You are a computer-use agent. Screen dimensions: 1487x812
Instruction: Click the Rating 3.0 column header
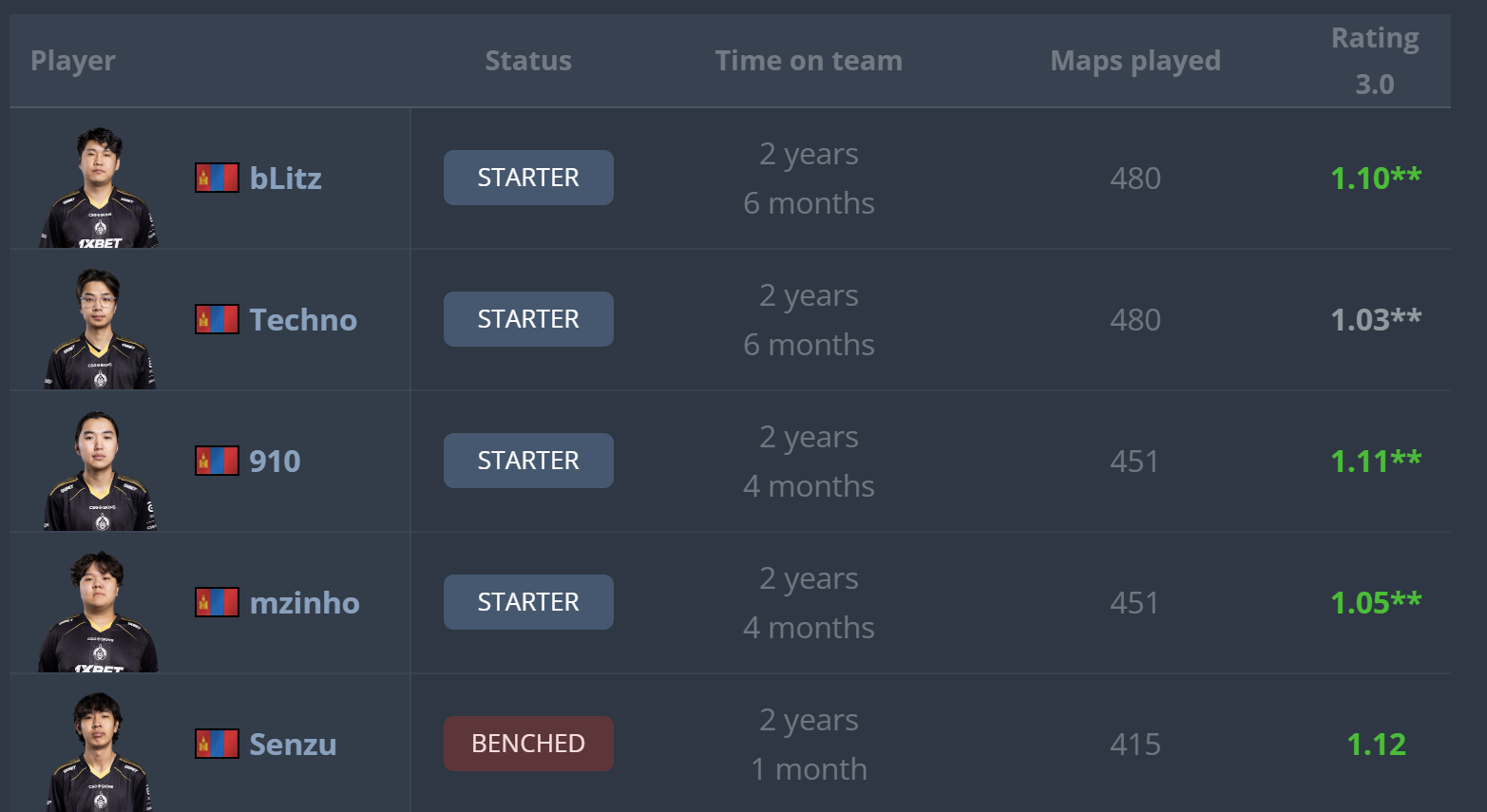pos(1375,61)
